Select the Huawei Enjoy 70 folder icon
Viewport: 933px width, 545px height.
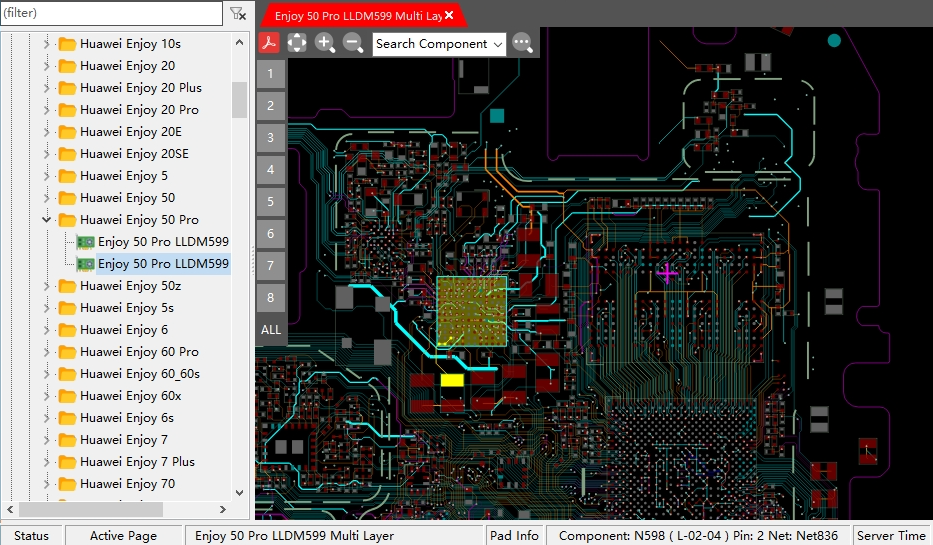tap(67, 484)
